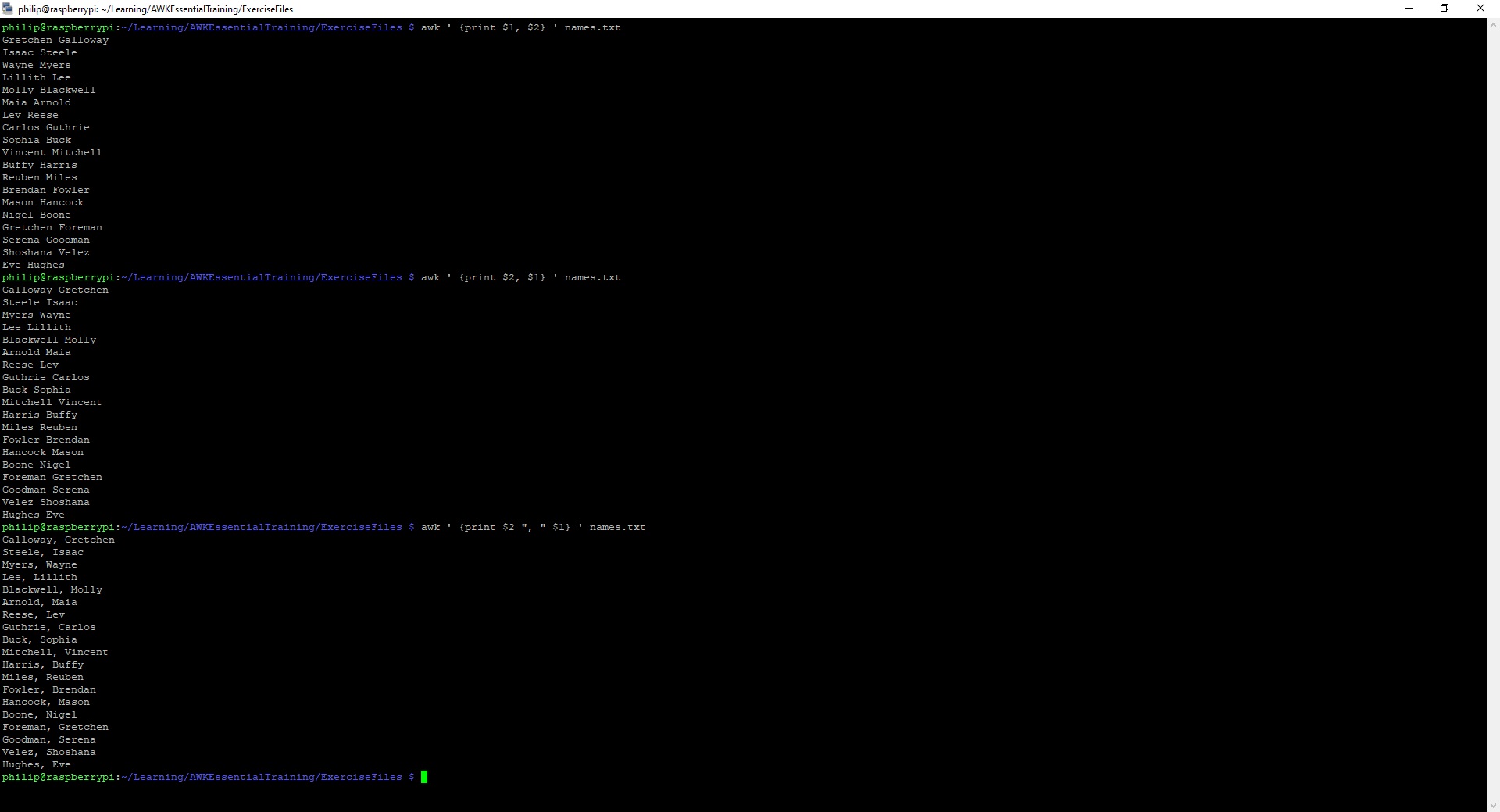This screenshot has width=1500, height=812.
Task: Click the window title text in title bar
Action: click(155, 9)
